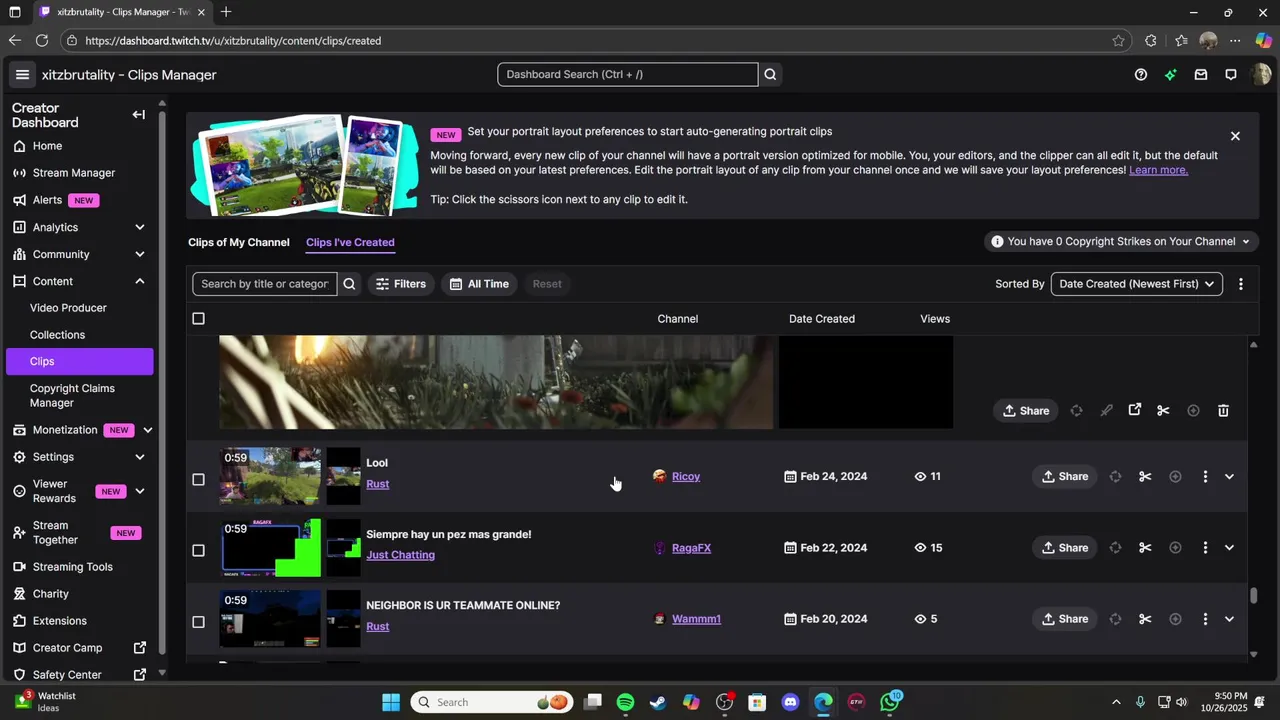The image size is (1280, 720).
Task: Expand the Community sidebar section
Action: [x=140, y=254]
